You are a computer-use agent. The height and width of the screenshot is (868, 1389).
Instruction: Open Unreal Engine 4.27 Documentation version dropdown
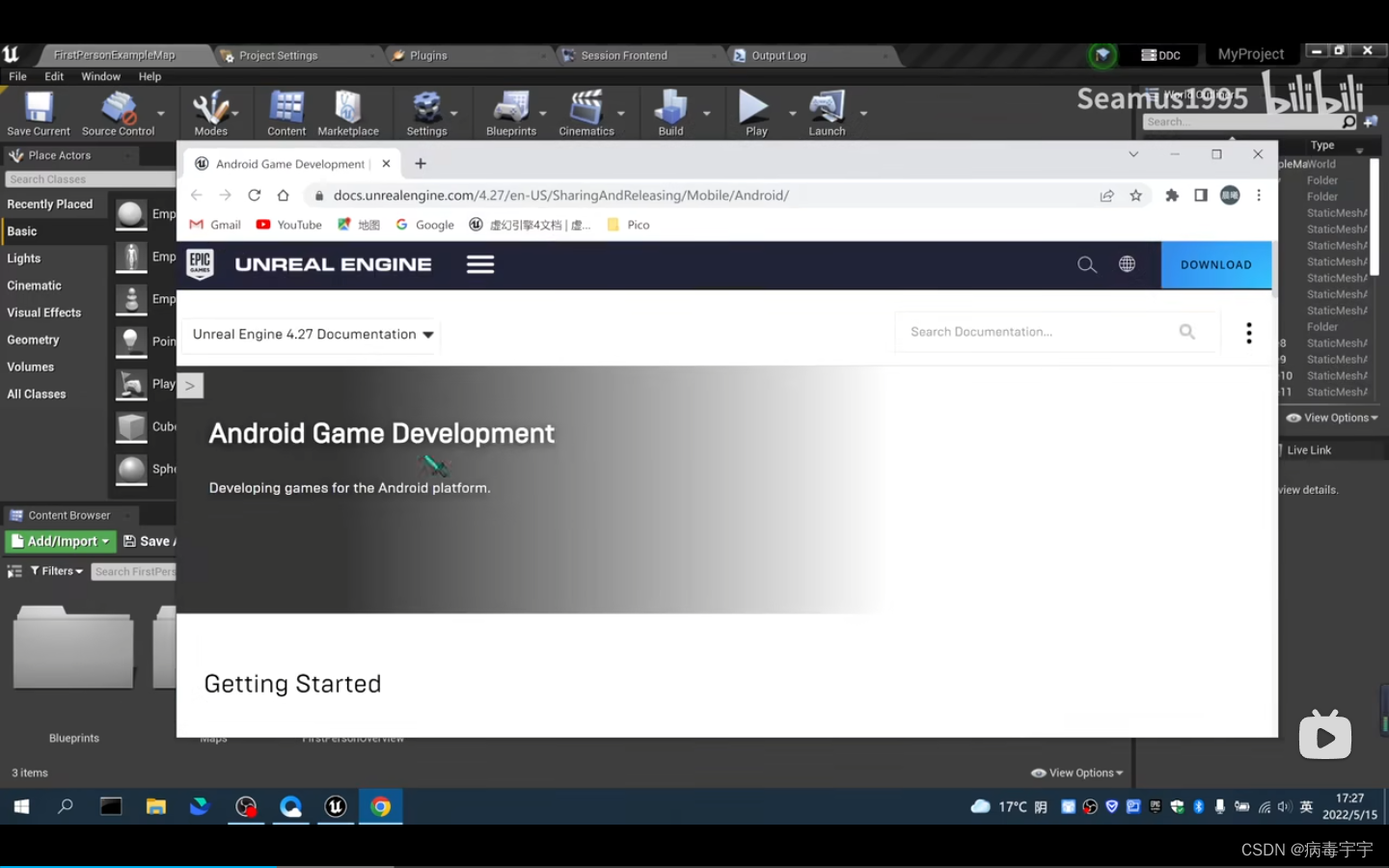312,335
